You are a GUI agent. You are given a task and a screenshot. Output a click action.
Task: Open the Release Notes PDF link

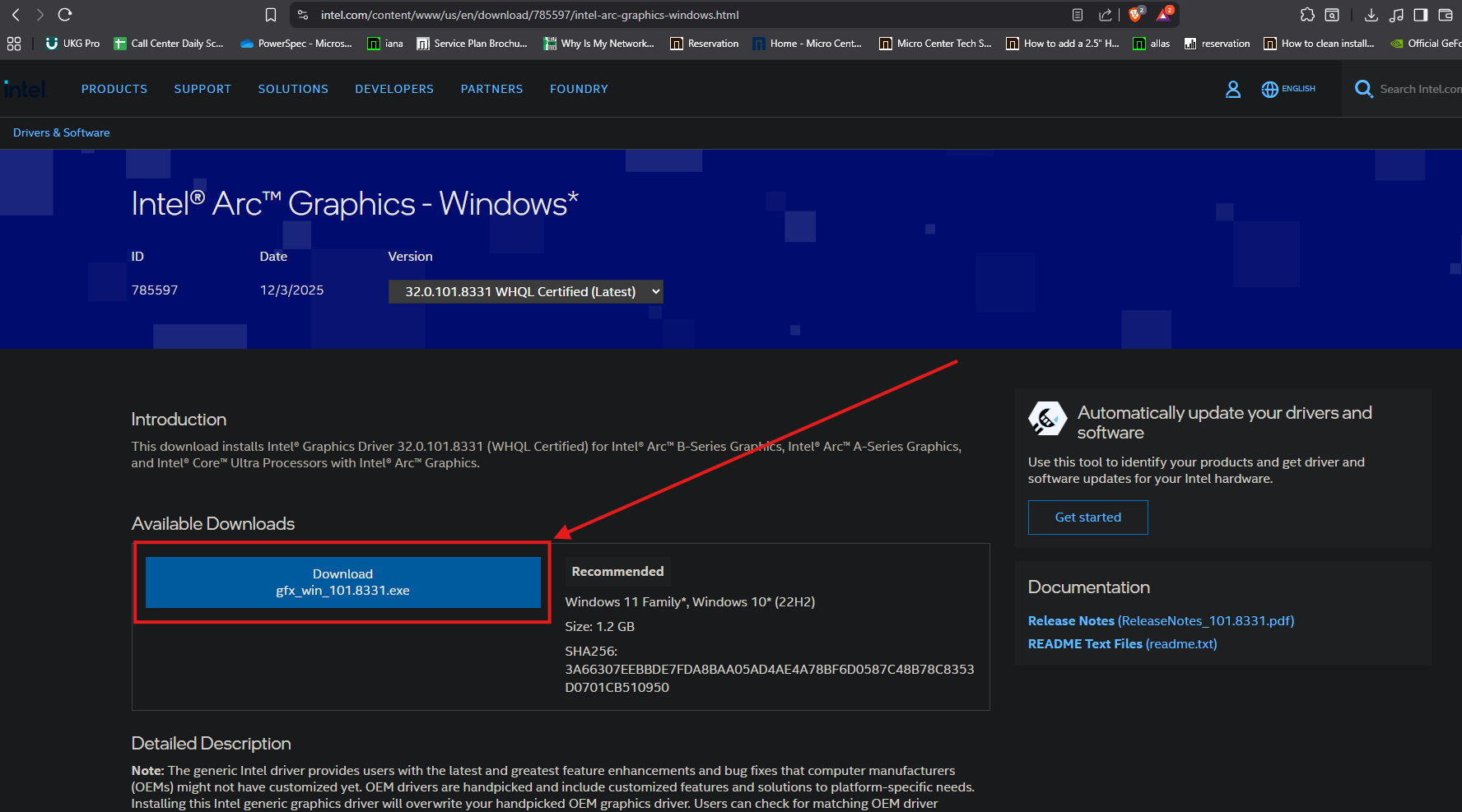tap(1161, 621)
